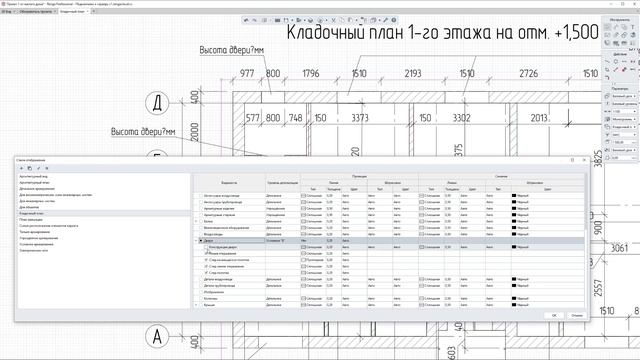Maximize the display styles dialog
Viewport: 640px width, 360px height.
572,160
